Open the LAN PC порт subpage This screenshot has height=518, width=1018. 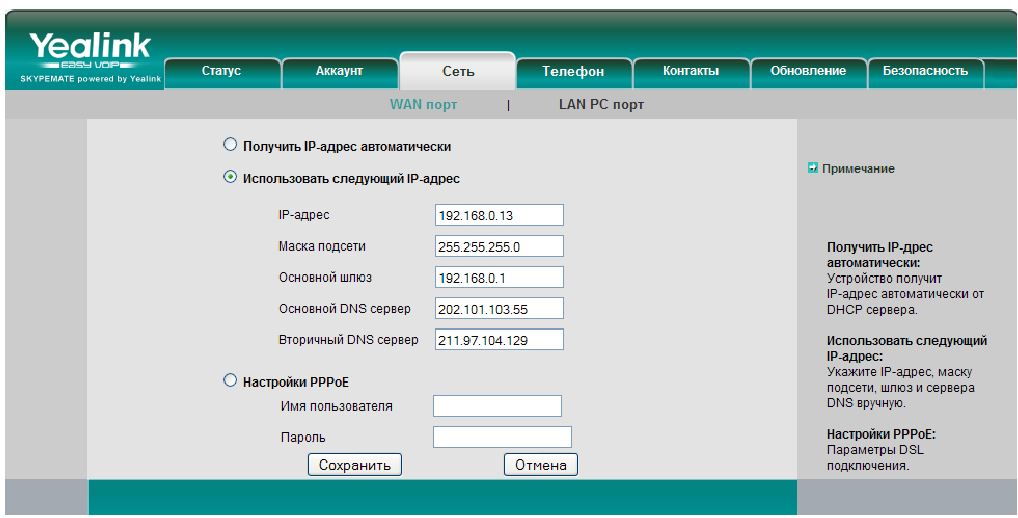tap(601, 104)
